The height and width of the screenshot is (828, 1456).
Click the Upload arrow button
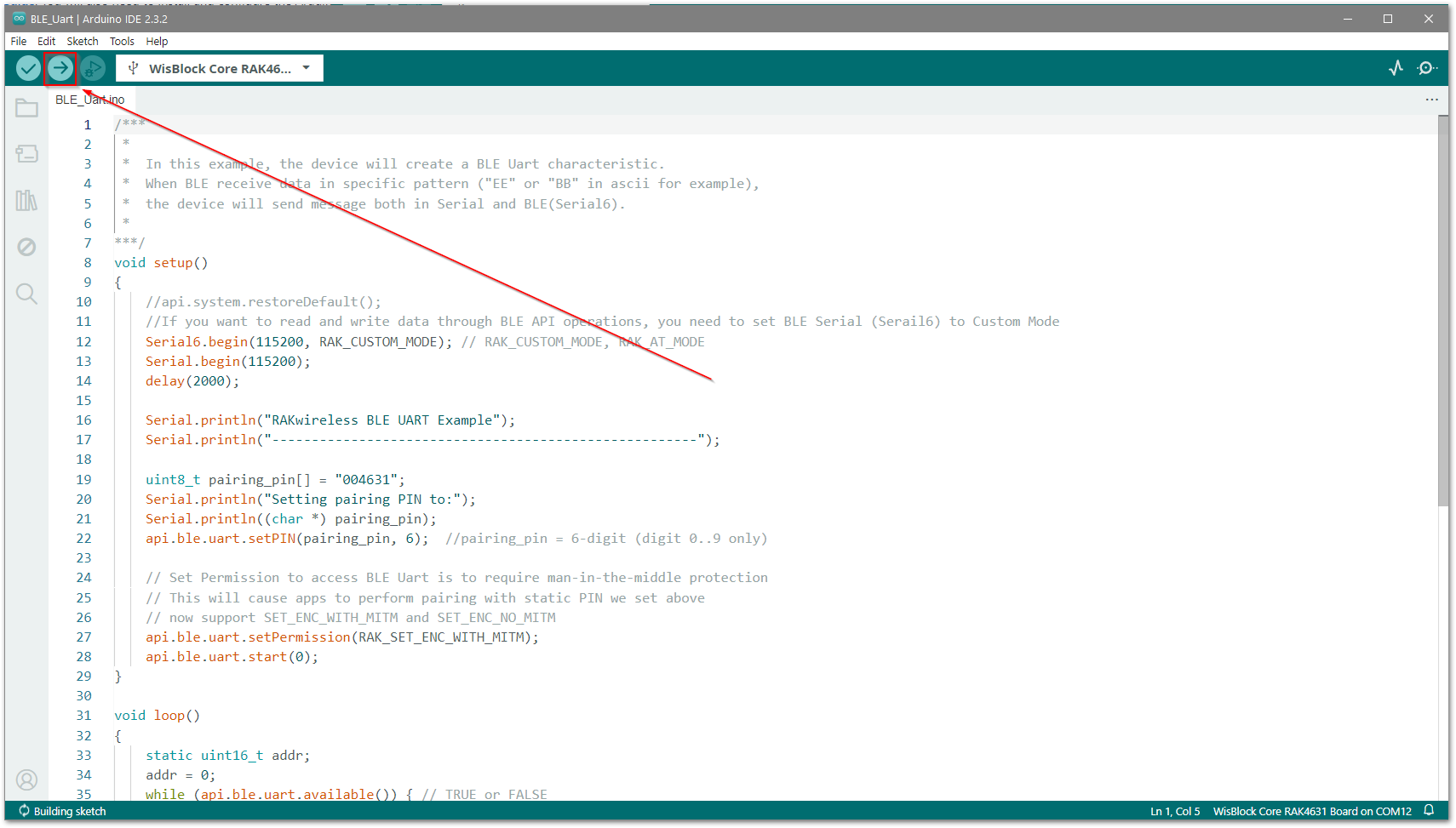(60, 68)
